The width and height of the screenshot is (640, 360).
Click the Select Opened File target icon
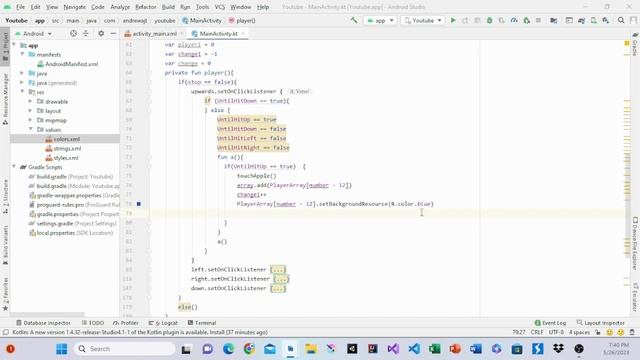coord(73,33)
